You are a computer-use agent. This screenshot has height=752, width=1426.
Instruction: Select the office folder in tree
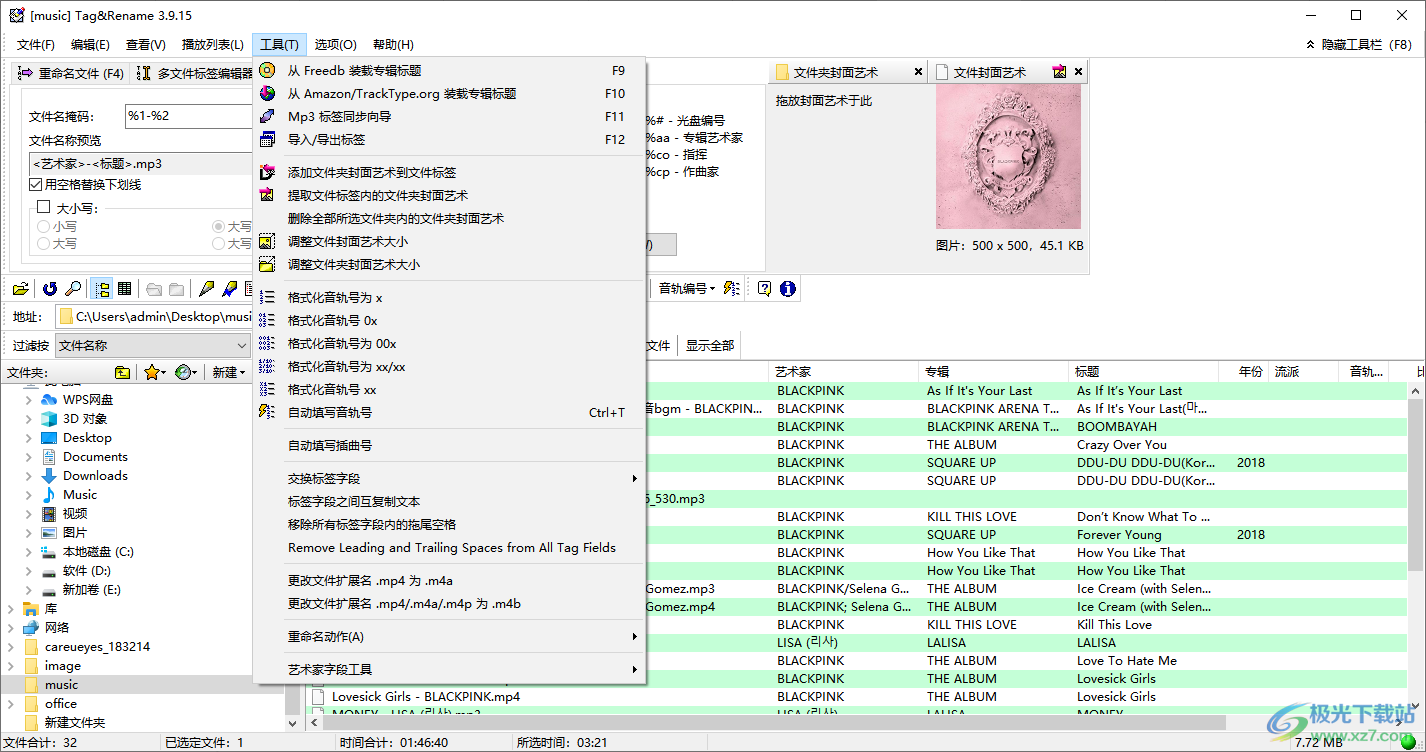click(61, 704)
